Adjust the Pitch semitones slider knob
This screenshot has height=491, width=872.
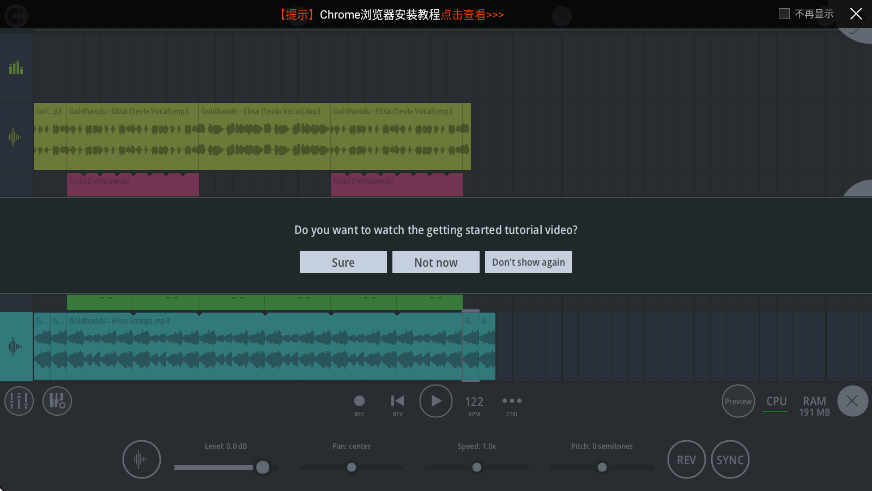pyautogui.click(x=602, y=467)
